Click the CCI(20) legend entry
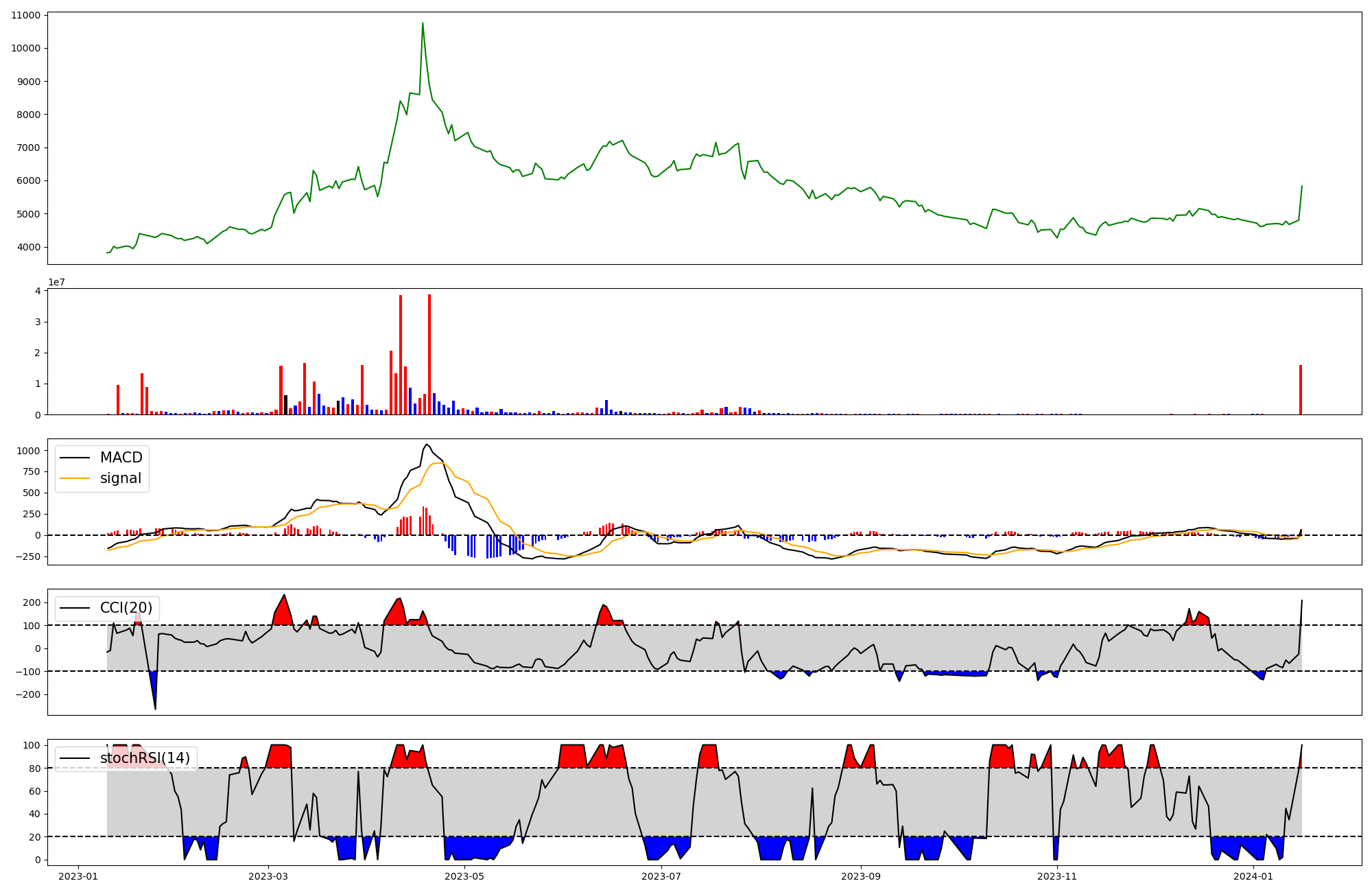Screen dimensions: 1372x892 pyautogui.click(x=126, y=608)
